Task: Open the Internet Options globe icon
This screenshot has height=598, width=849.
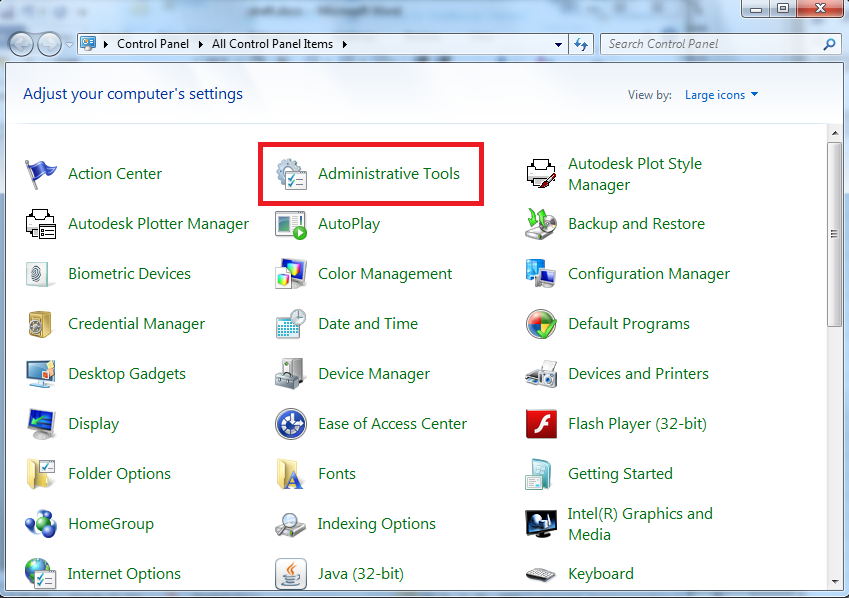Action: pyautogui.click(x=40, y=574)
